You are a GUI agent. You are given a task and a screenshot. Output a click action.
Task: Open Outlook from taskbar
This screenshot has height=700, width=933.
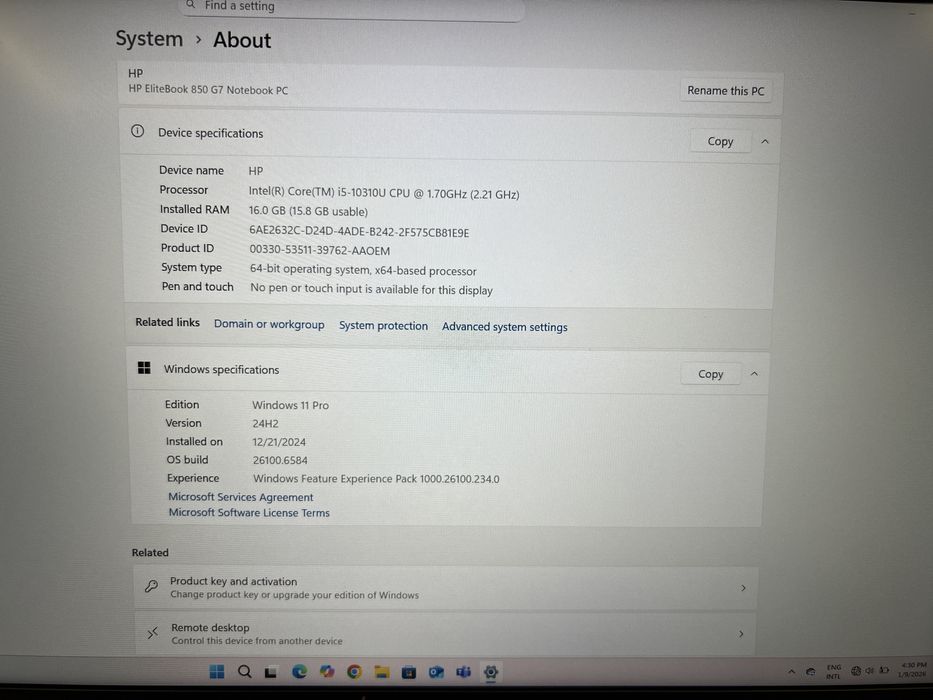[436, 672]
